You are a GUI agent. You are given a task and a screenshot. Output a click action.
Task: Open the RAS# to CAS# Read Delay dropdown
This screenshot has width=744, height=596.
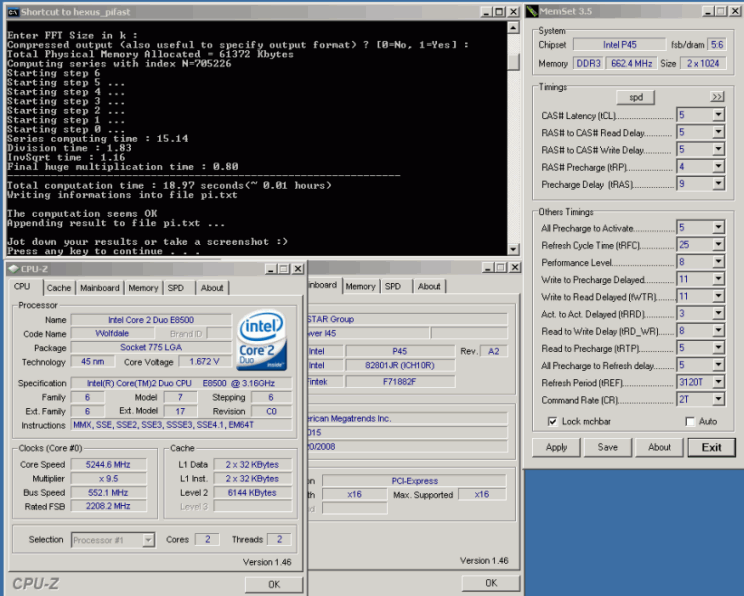click(718, 132)
